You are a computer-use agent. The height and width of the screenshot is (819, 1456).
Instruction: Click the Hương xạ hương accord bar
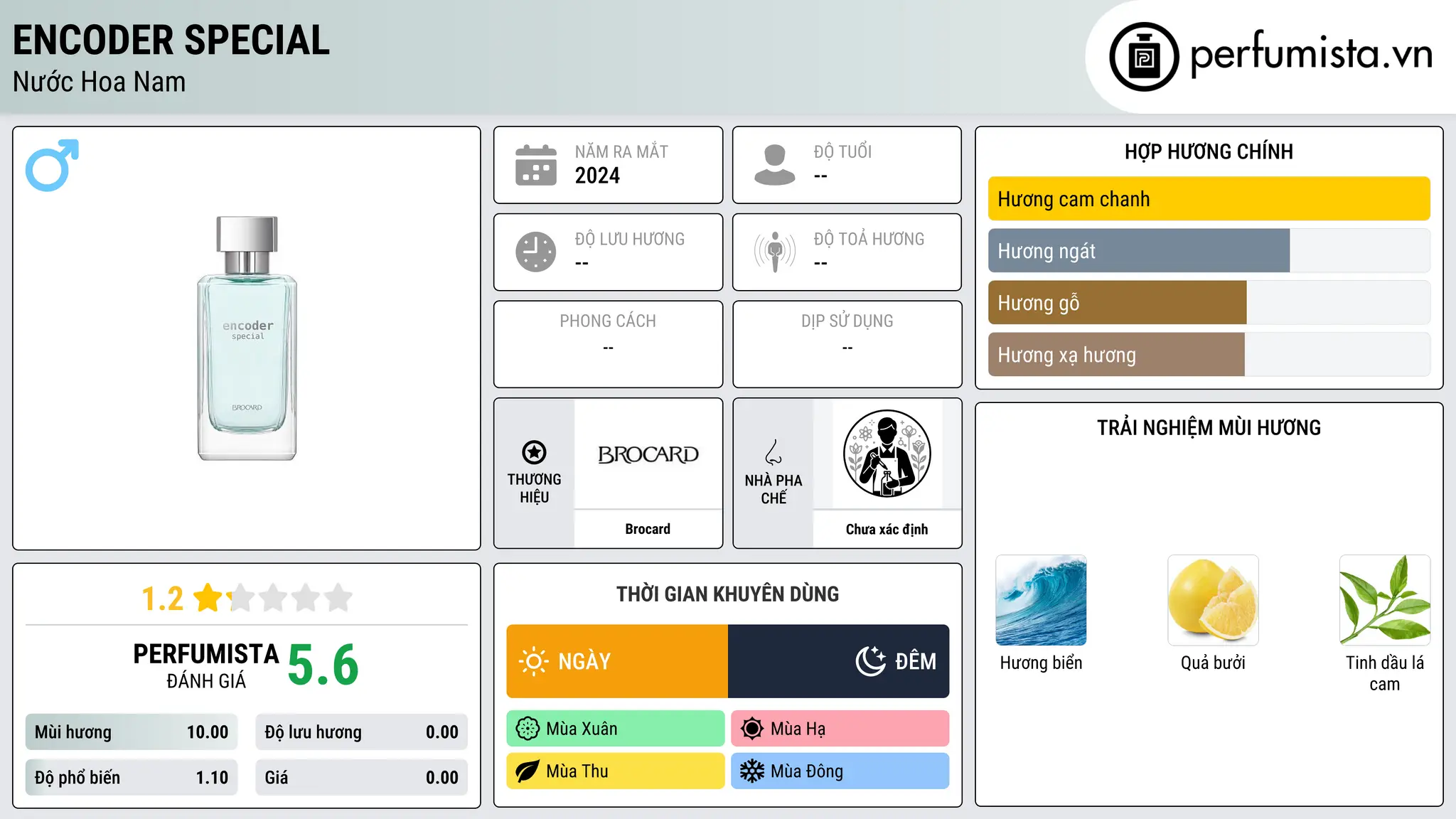1116,355
